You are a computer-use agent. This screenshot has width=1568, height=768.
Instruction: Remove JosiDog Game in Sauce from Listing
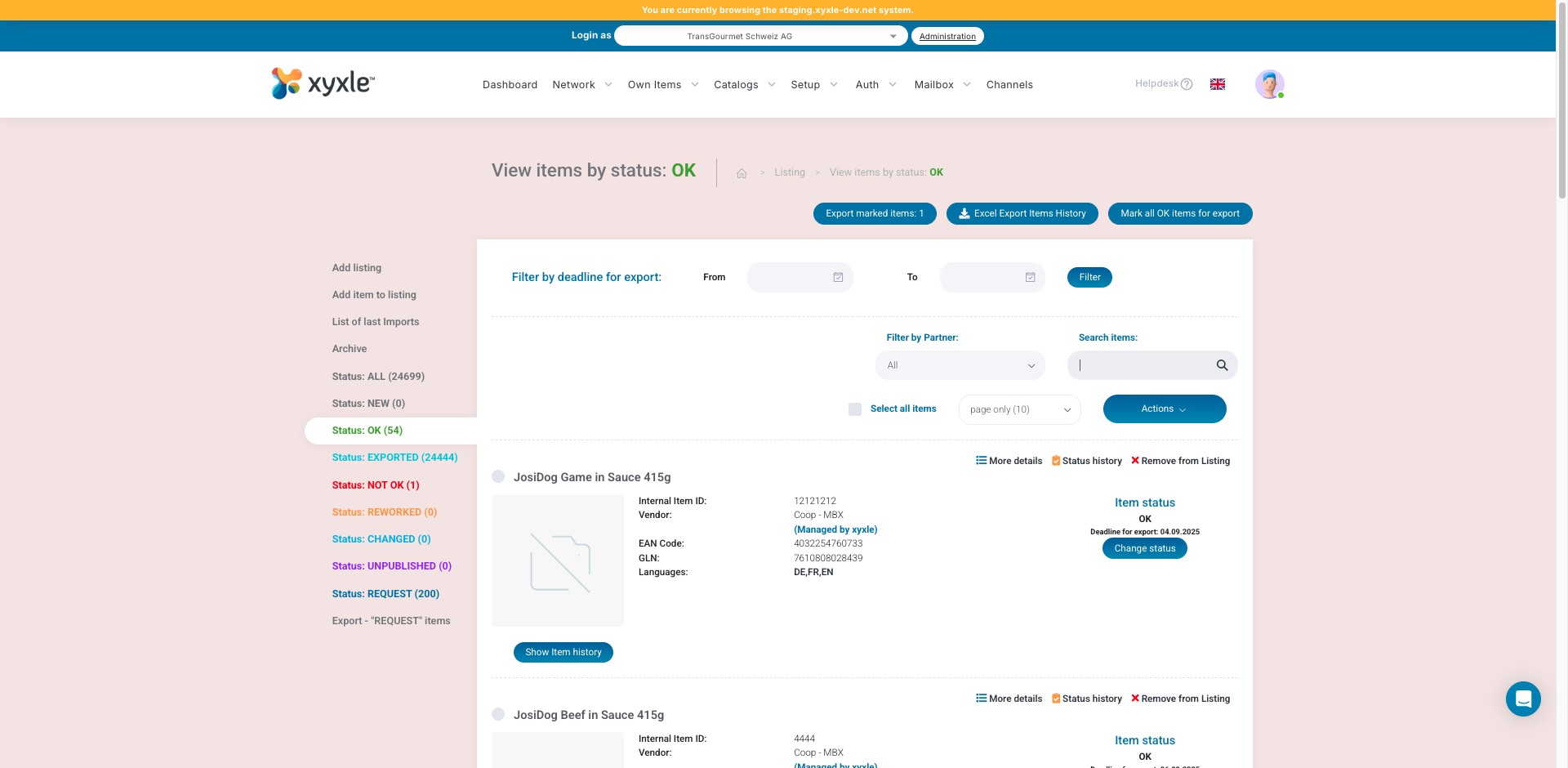click(1180, 461)
